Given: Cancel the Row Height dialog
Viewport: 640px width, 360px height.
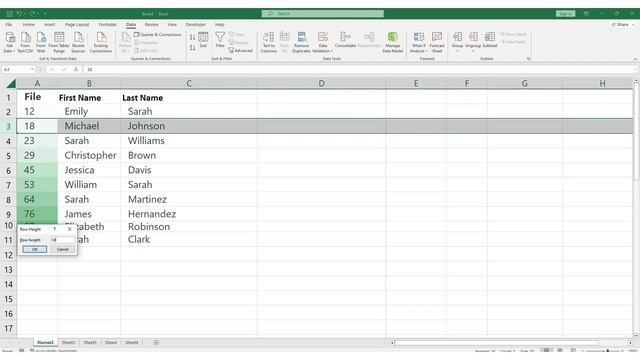Looking at the screenshot, I should click(x=62, y=249).
